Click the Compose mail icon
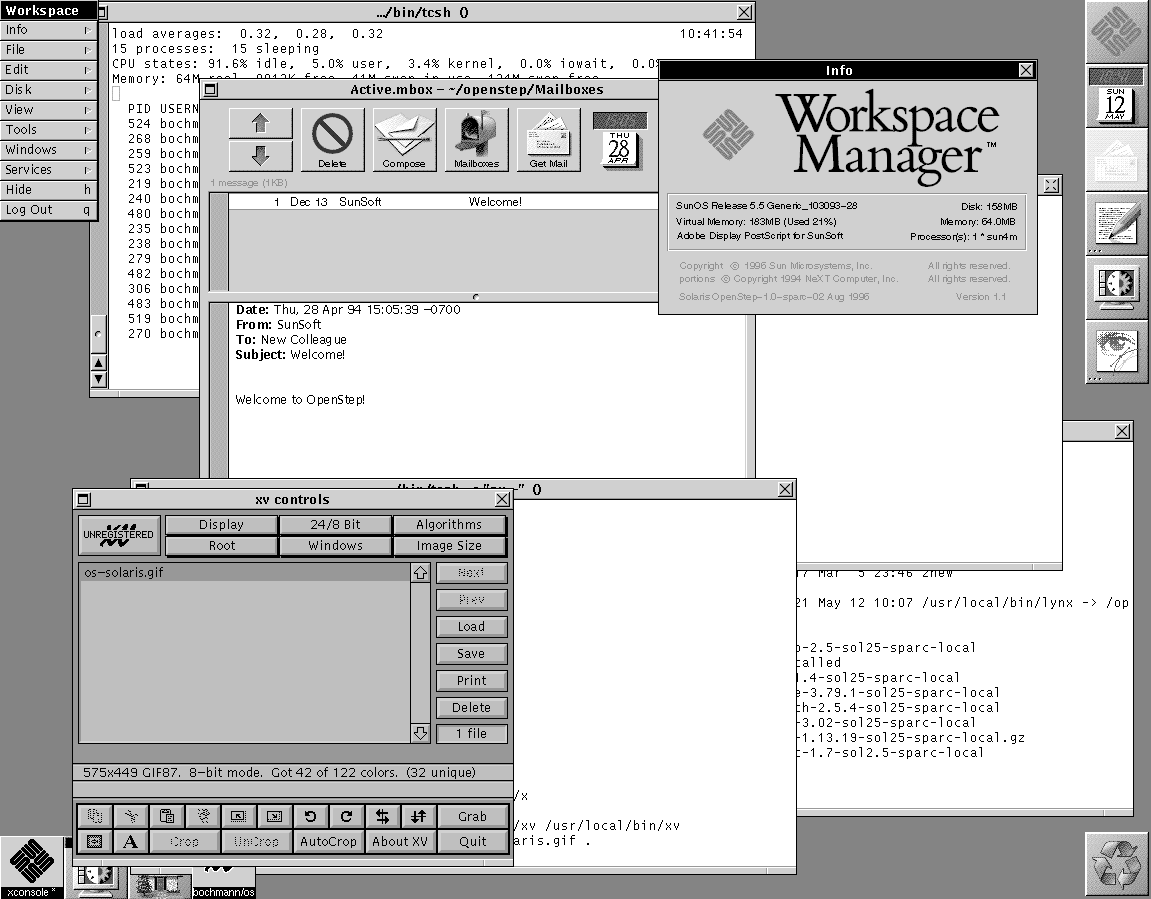 (404, 139)
